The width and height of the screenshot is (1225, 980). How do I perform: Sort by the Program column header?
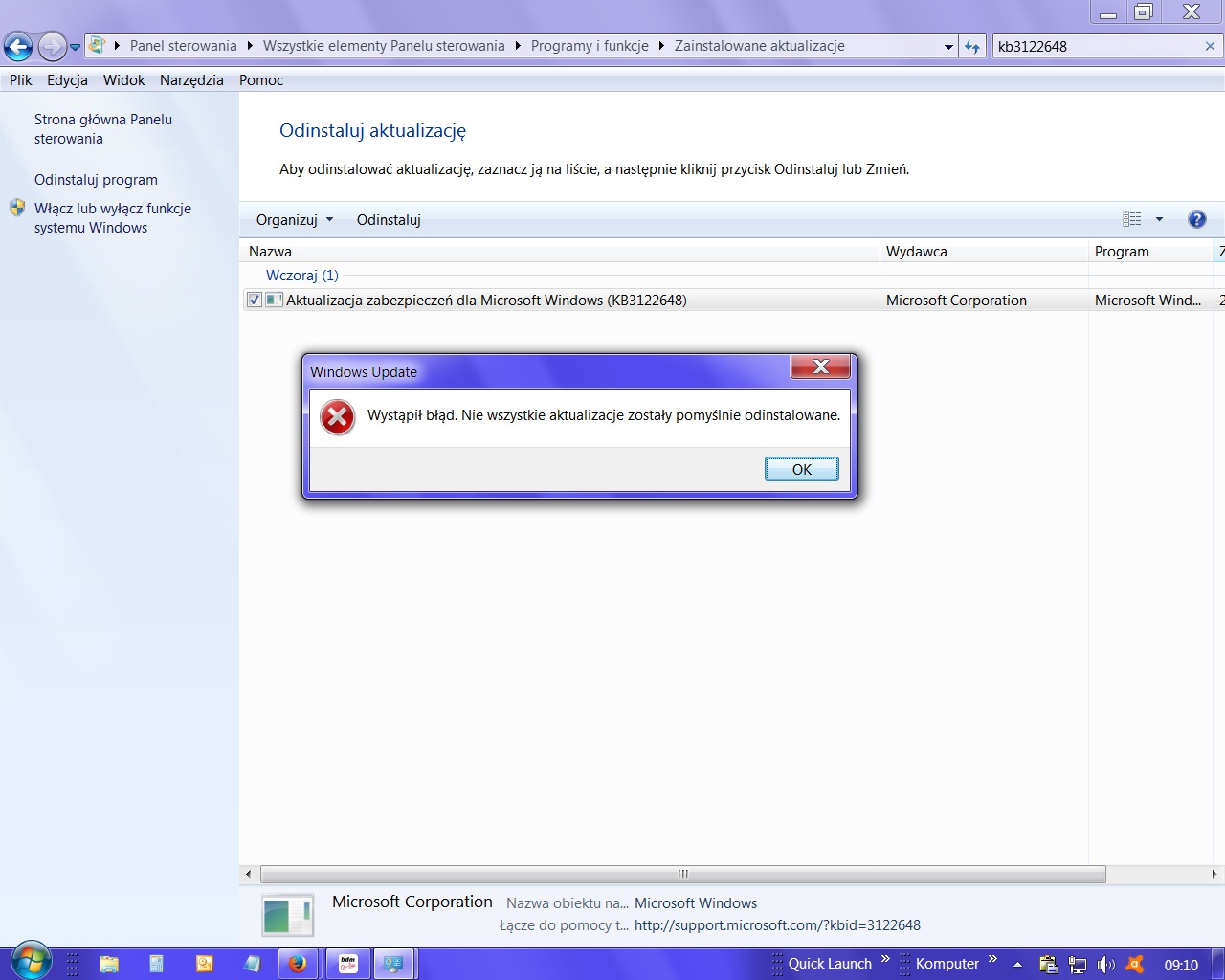tap(1150, 252)
